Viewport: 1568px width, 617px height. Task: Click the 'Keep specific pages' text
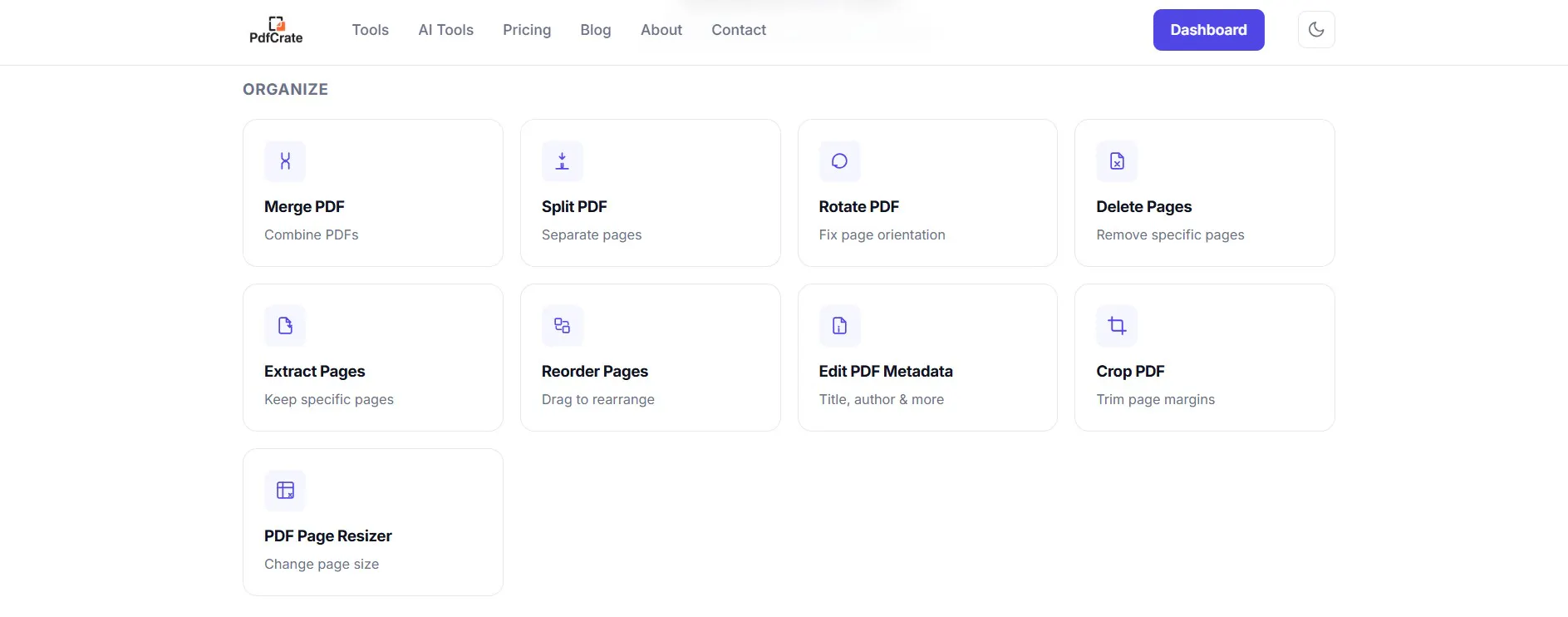[328, 400]
